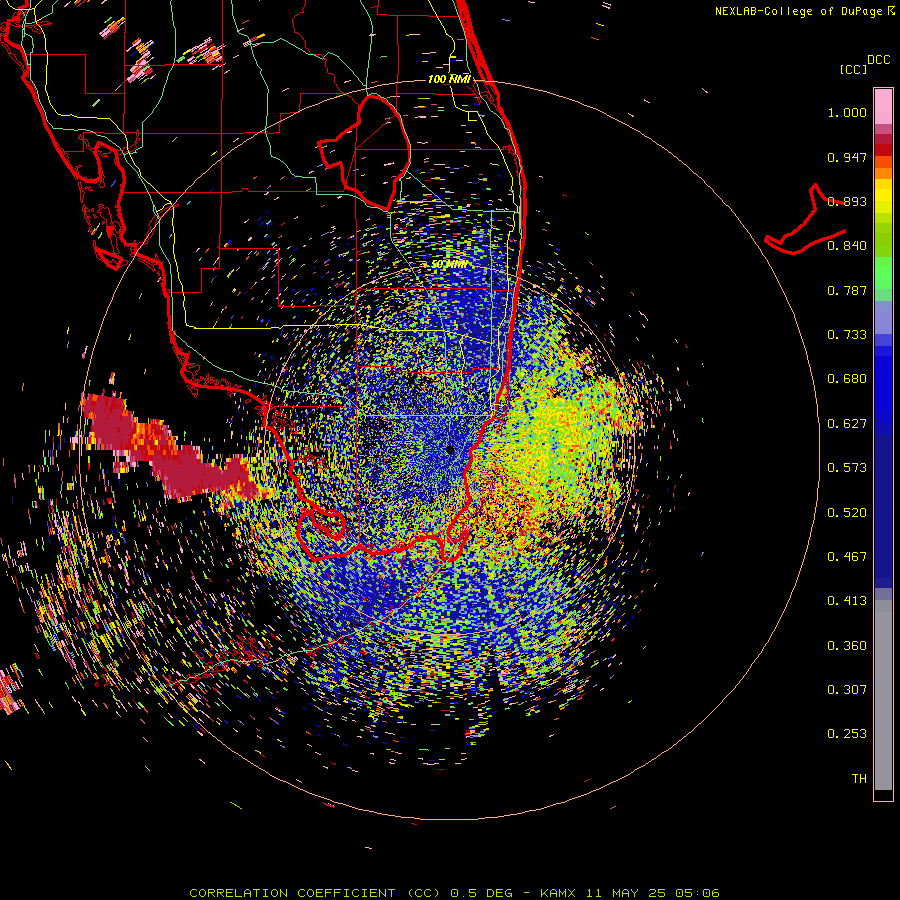The width and height of the screenshot is (900, 900).
Task: Click the 1.000 legend value
Action: pyautogui.click(x=847, y=112)
